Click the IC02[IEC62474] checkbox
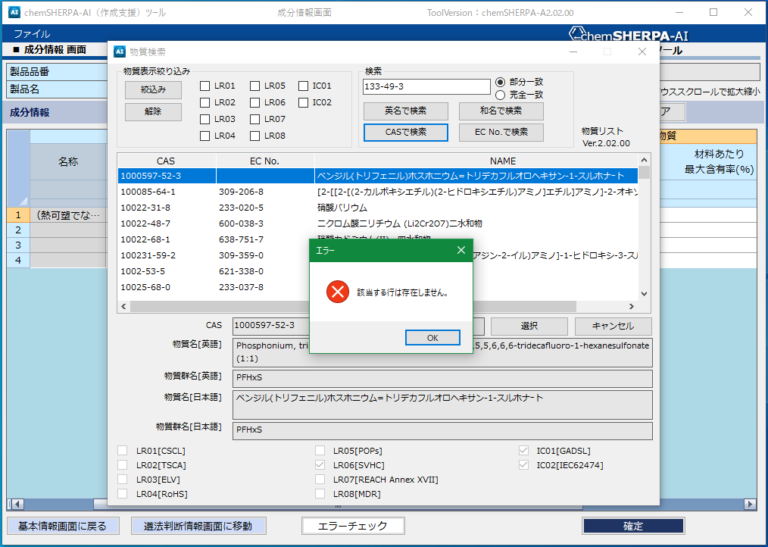This screenshot has width=768, height=547. pos(524,465)
